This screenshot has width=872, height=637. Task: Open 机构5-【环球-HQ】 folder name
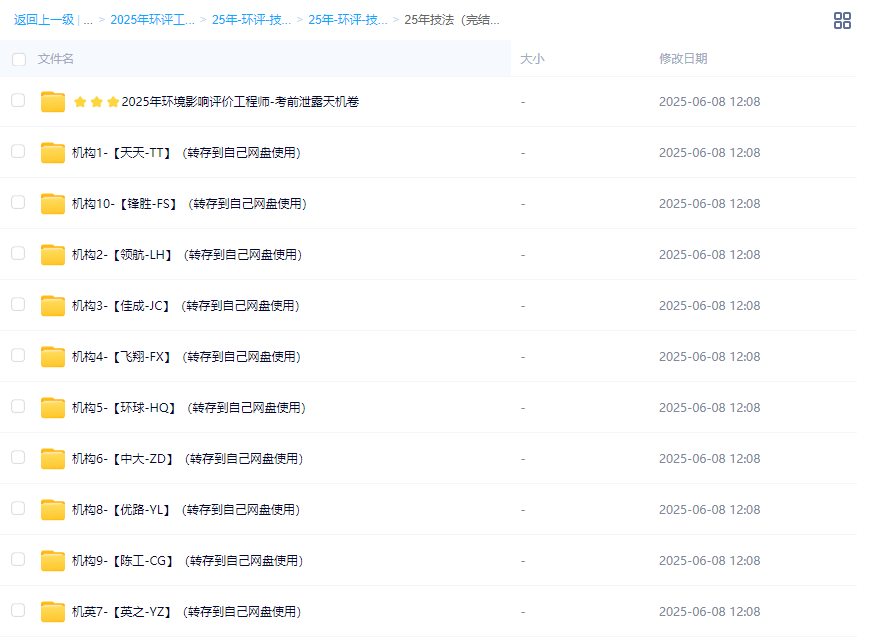pyautogui.click(x=189, y=408)
